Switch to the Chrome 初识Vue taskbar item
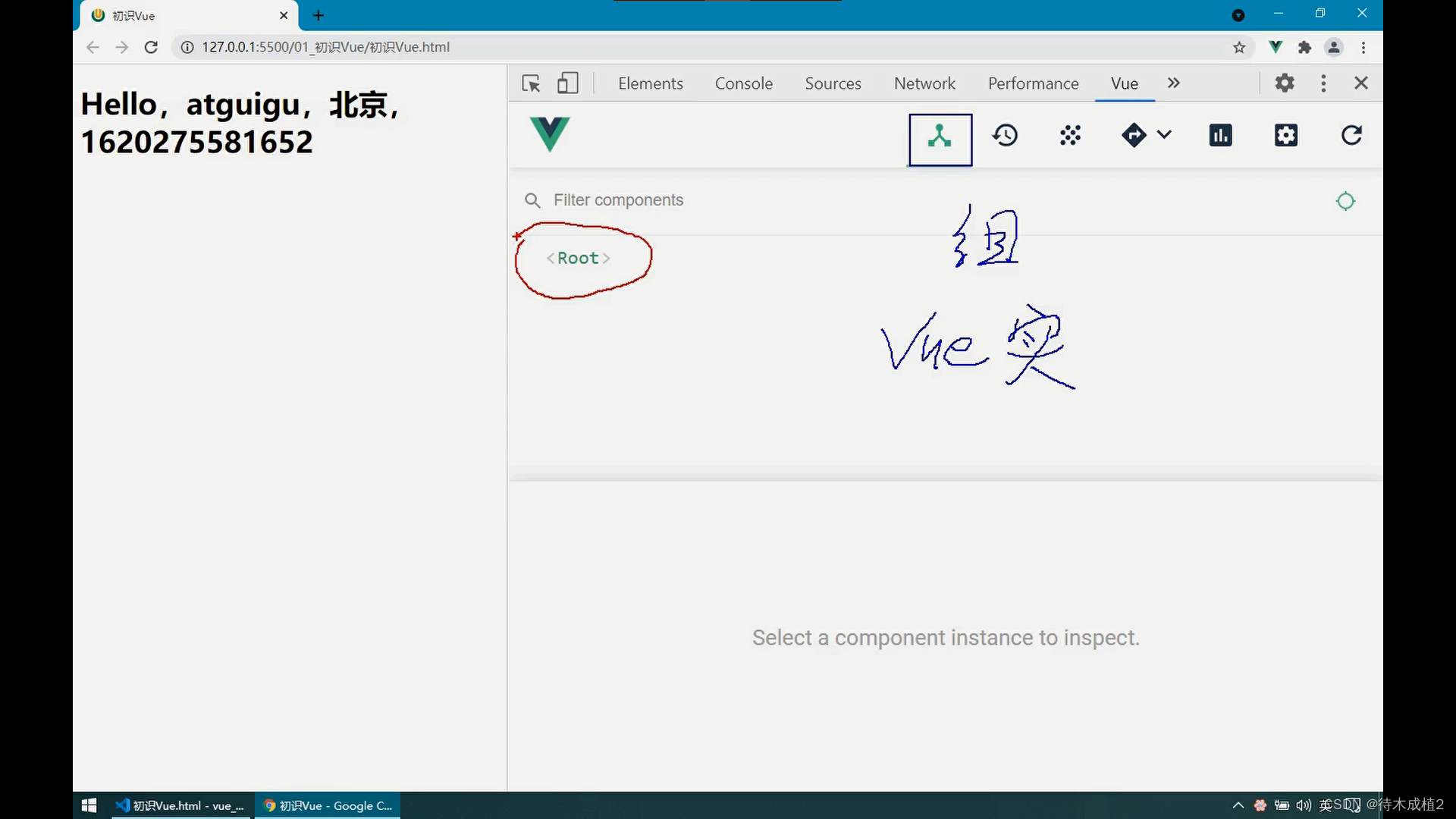1456x819 pixels. point(328,805)
